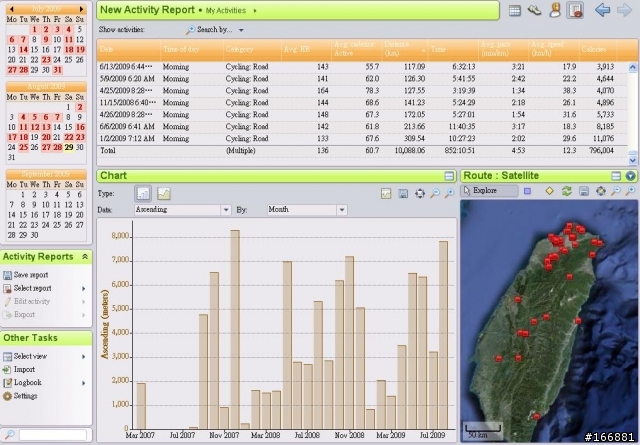Viewport: 640px width, 445px height.
Task: Click the southernmost red marker on map
Action: point(536,416)
